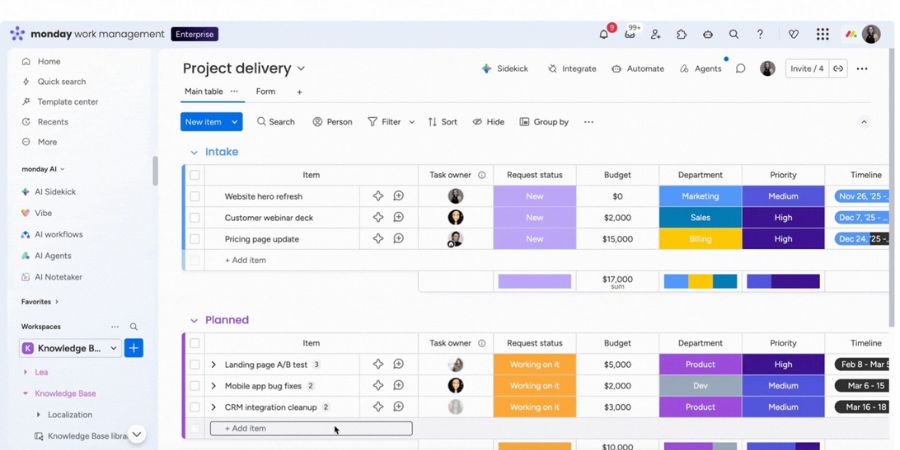The image size is (900, 450).
Task: Click the Automate button
Action: click(638, 69)
